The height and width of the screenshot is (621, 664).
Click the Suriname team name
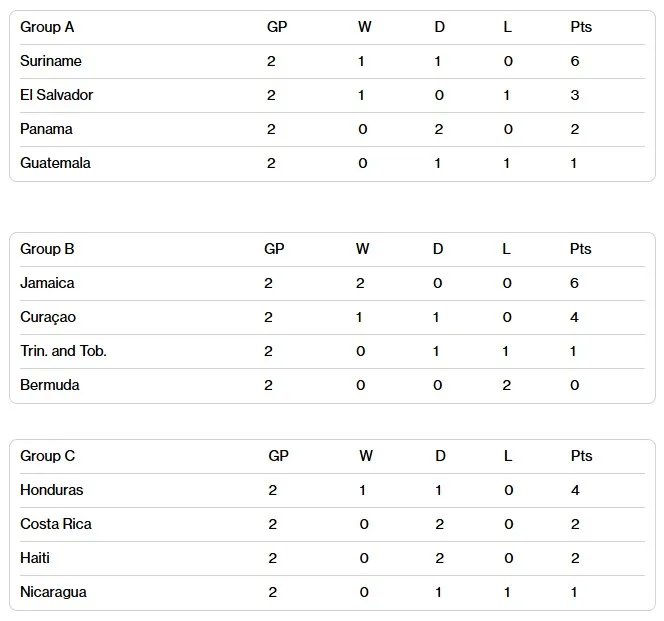click(51, 61)
